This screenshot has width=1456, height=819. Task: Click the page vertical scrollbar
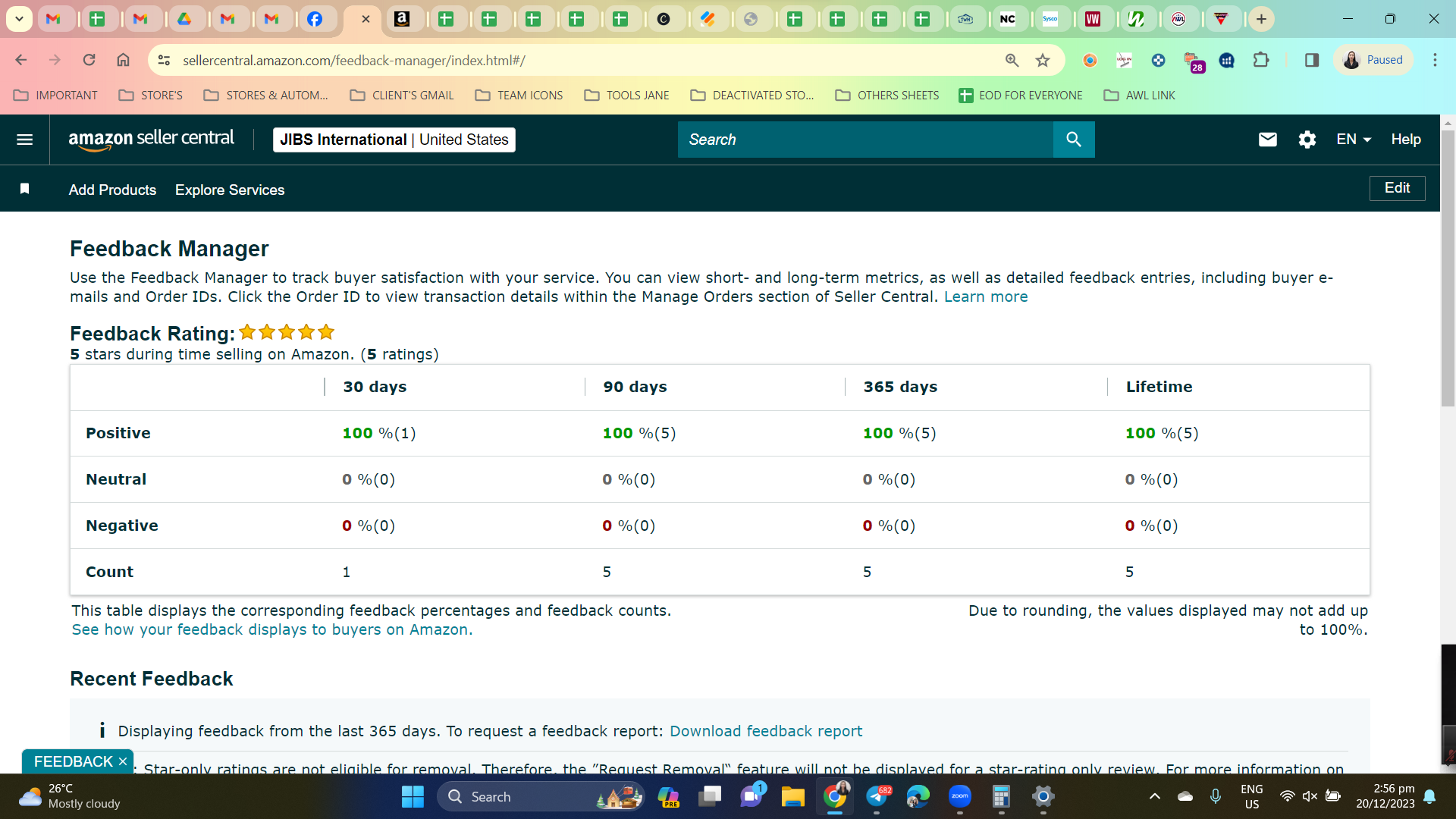1448,269
